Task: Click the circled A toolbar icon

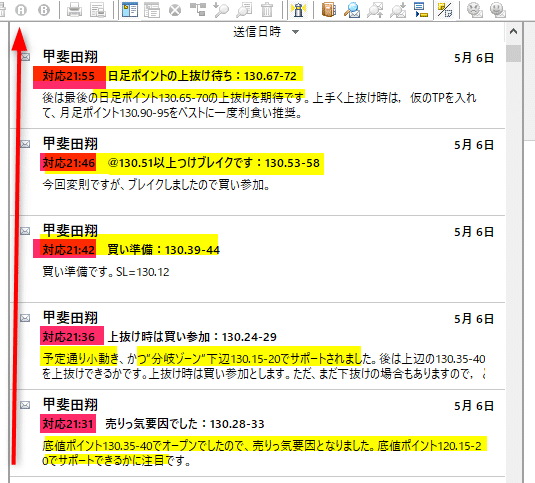Action: pos(21,10)
